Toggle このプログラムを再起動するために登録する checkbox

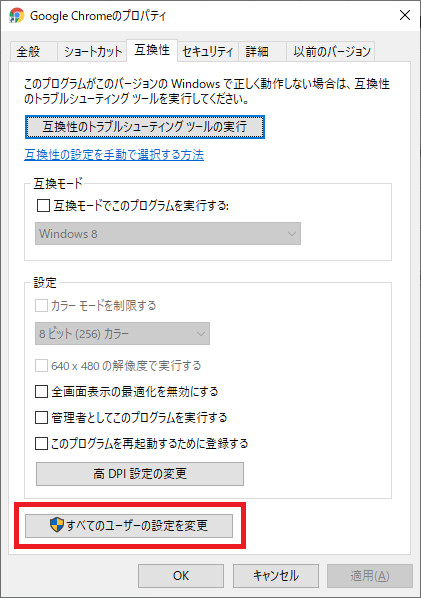[42, 444]
